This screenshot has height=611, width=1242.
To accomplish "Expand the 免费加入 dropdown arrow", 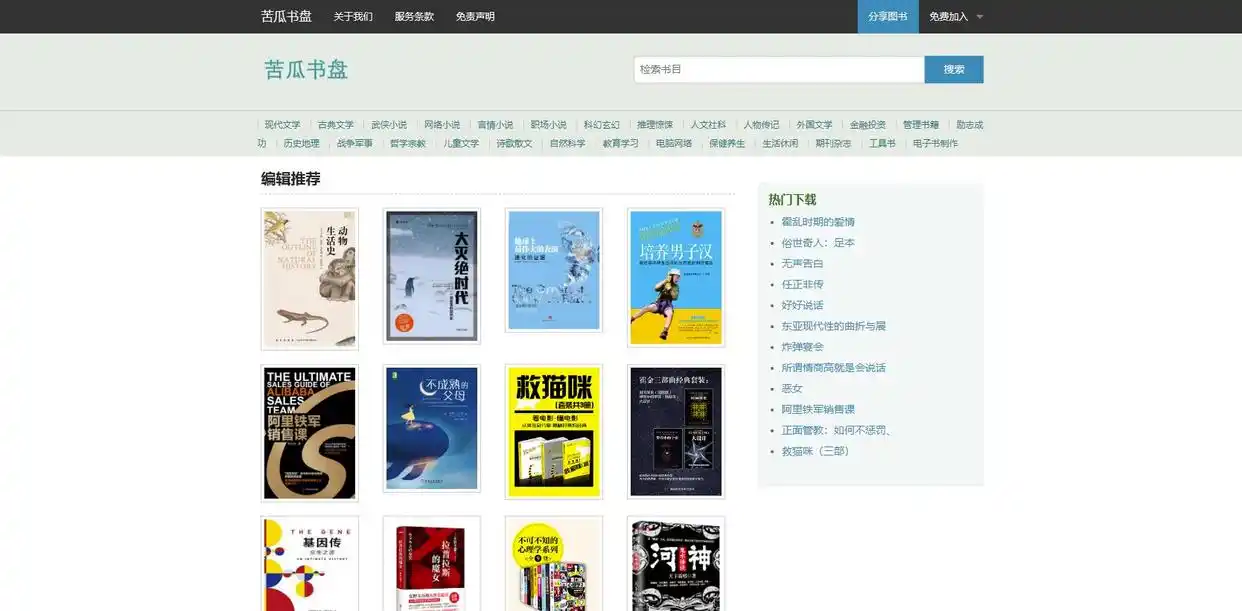I will point(979,16).
